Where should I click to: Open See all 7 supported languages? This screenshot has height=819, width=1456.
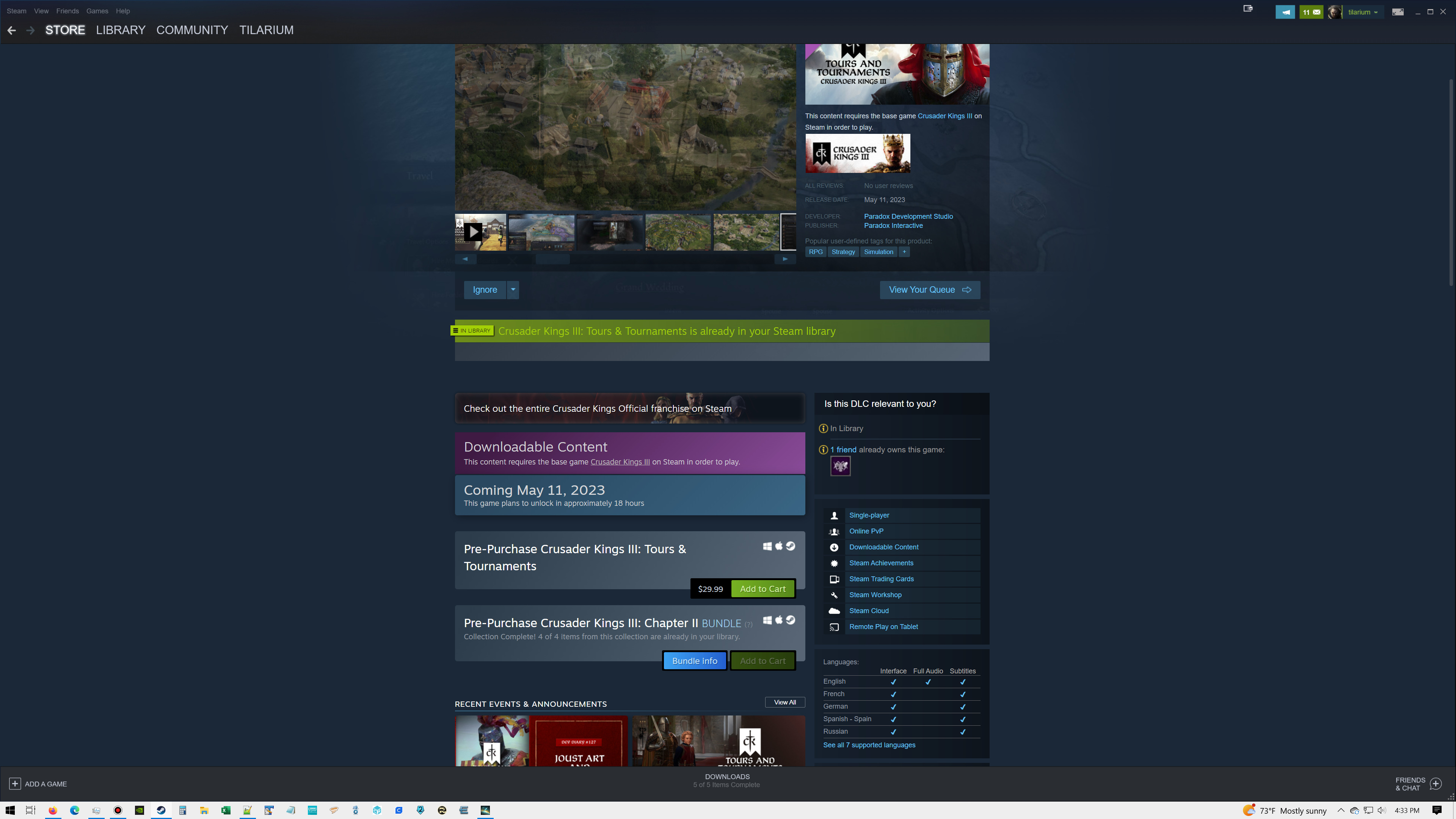click(869, 745)
